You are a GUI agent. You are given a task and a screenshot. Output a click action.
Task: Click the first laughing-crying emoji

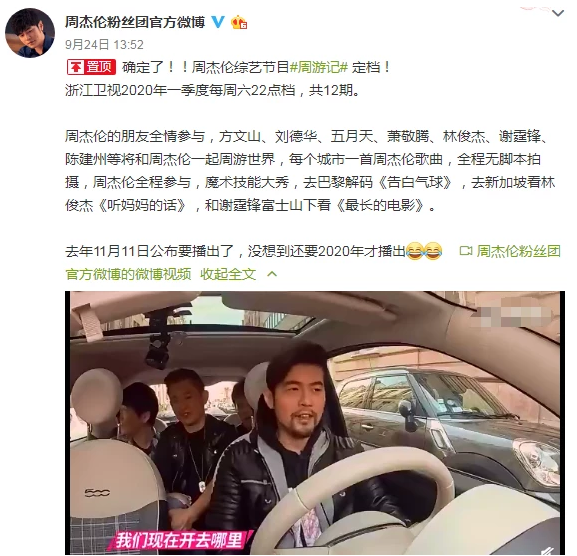tap(415, 251)
